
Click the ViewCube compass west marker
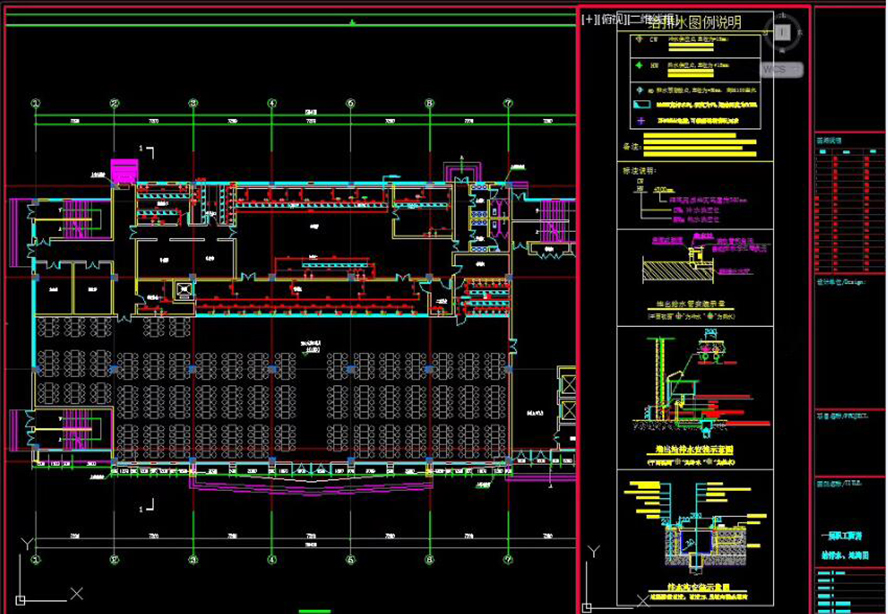[x=764, y=33]
